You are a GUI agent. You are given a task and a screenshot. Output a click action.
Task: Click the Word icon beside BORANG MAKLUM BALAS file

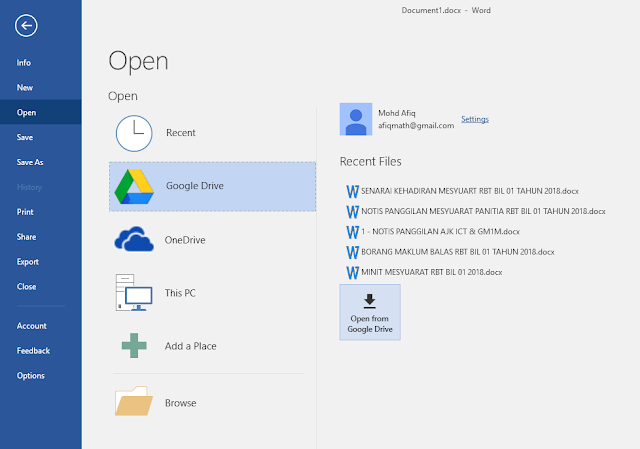pyautogui.click(x=353, y=252)
